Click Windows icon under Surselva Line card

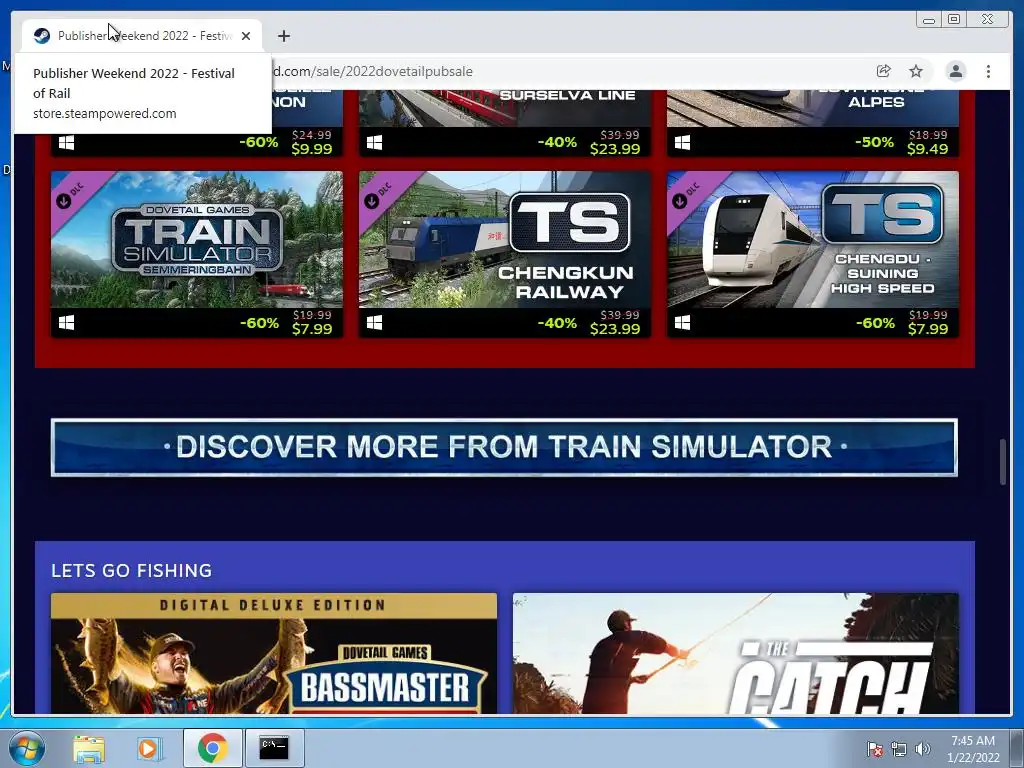(x=374, y=142)
